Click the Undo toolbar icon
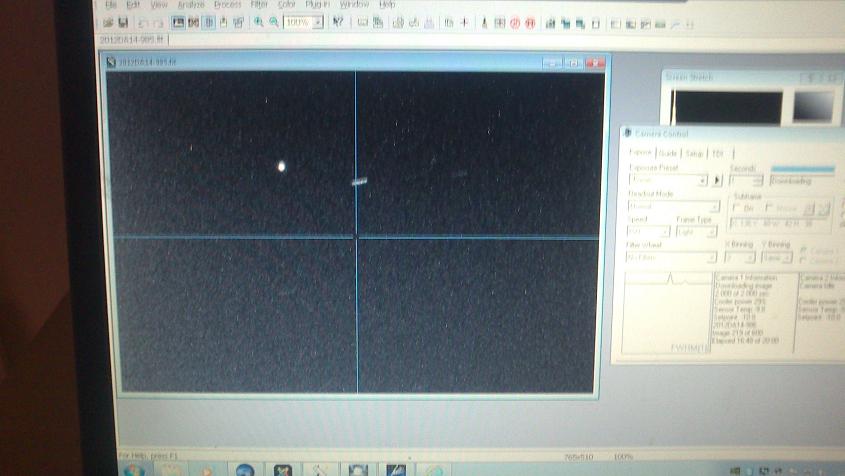845x476 pixels. click(x=144, y=23)
